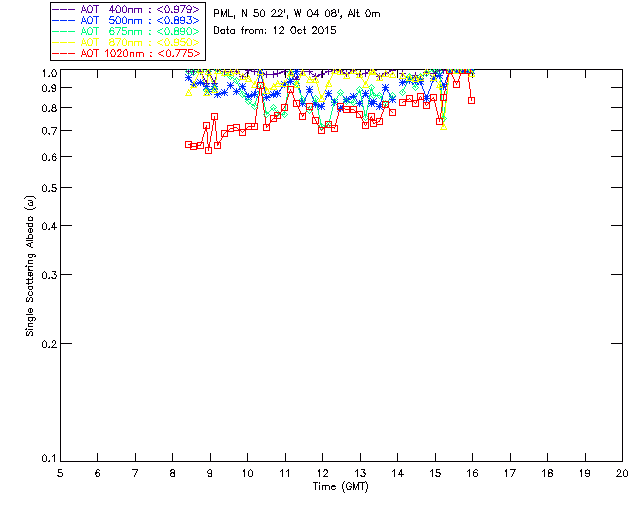The width and height of the screenshot is (640, 512).
Task: Click the last red 1020nm data point near 16
Action: [x=471, y=100]
